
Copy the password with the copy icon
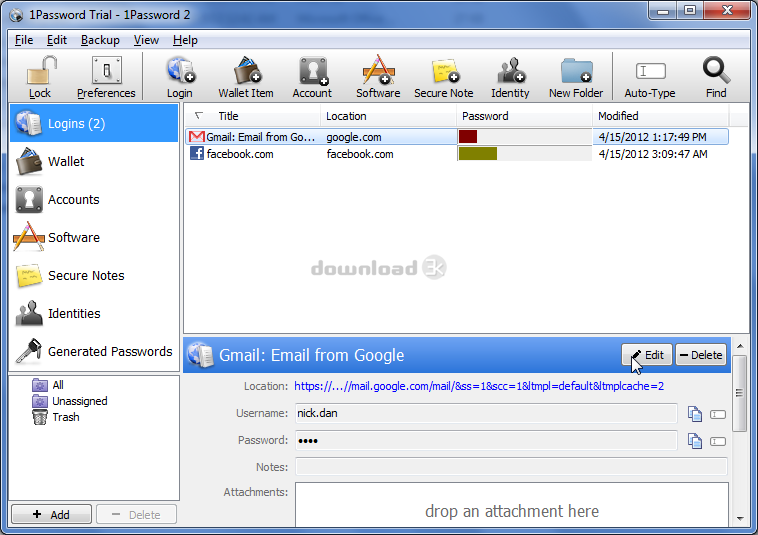695,441
